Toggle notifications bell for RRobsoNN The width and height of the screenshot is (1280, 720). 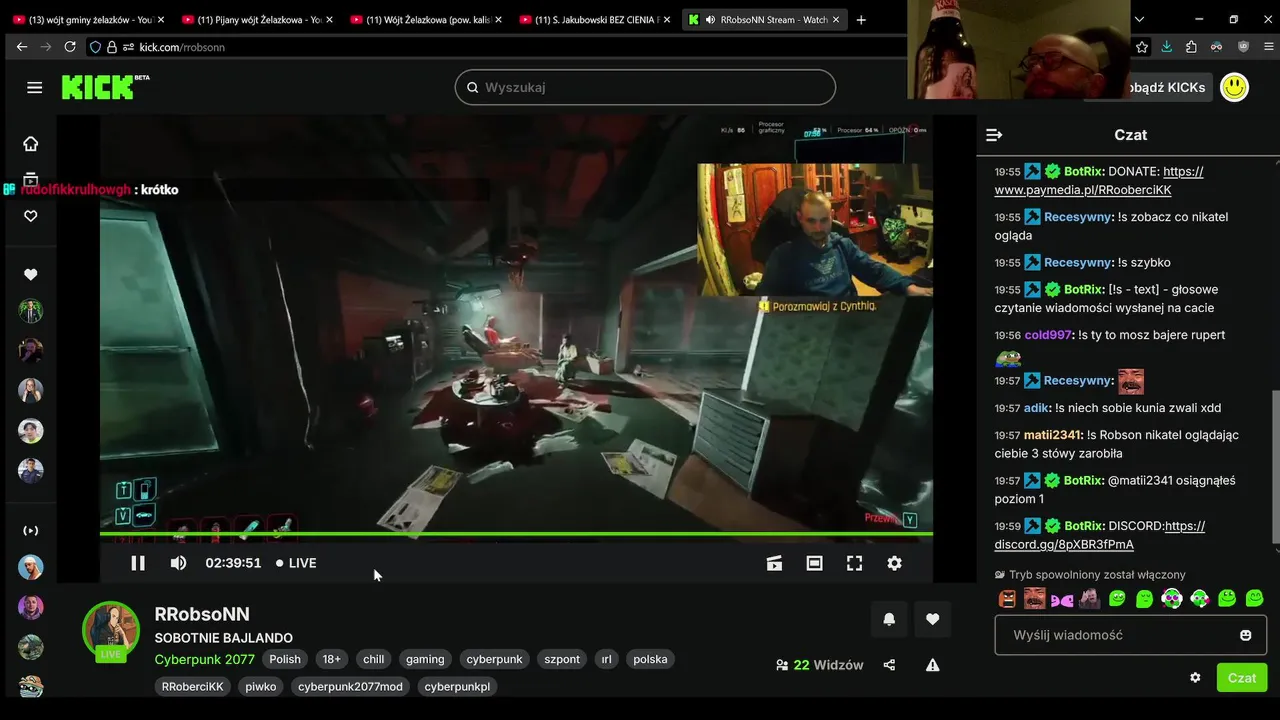[889, 619]
